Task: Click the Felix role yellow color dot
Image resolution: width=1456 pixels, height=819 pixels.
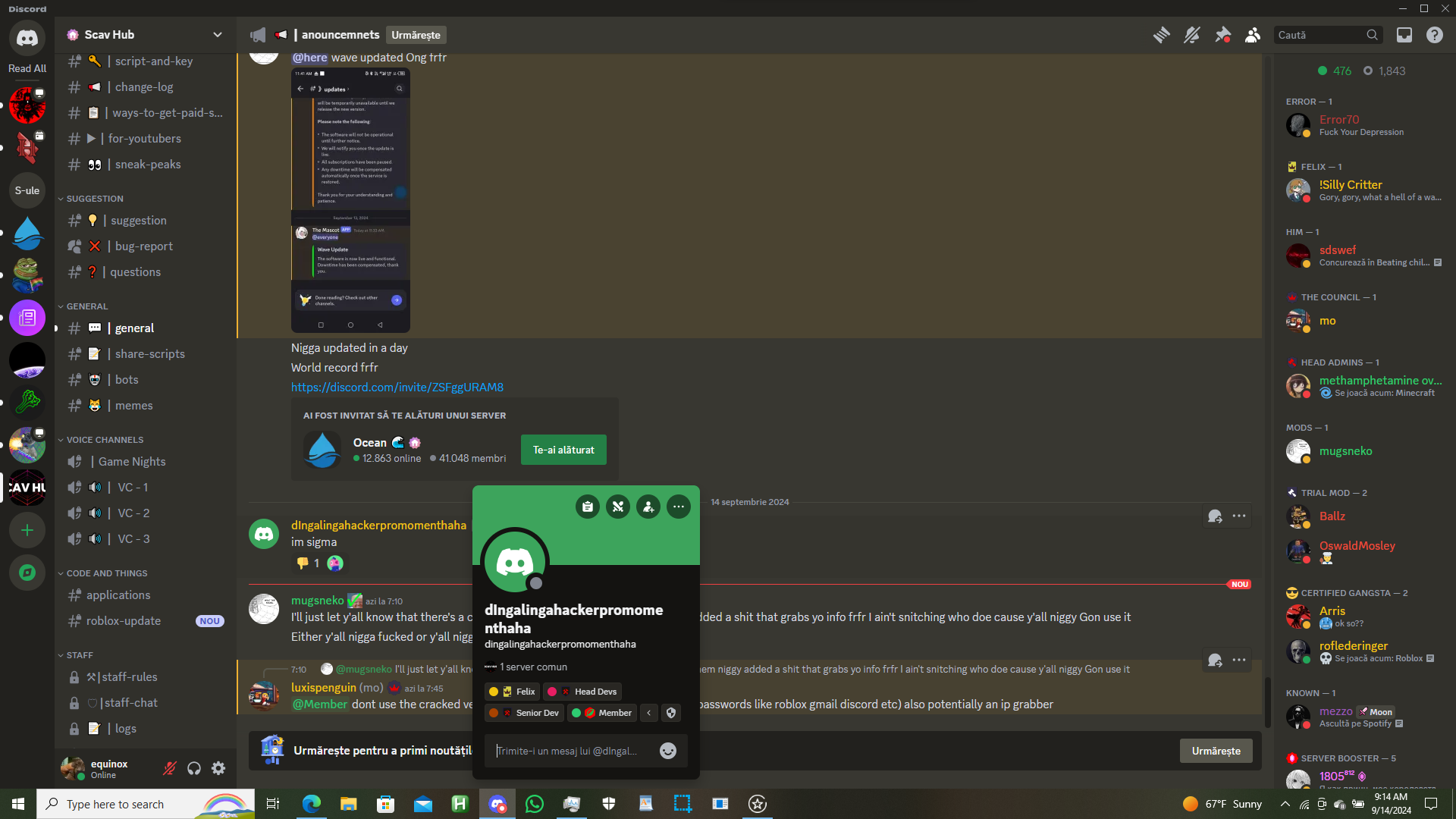Action: point(494,692)
